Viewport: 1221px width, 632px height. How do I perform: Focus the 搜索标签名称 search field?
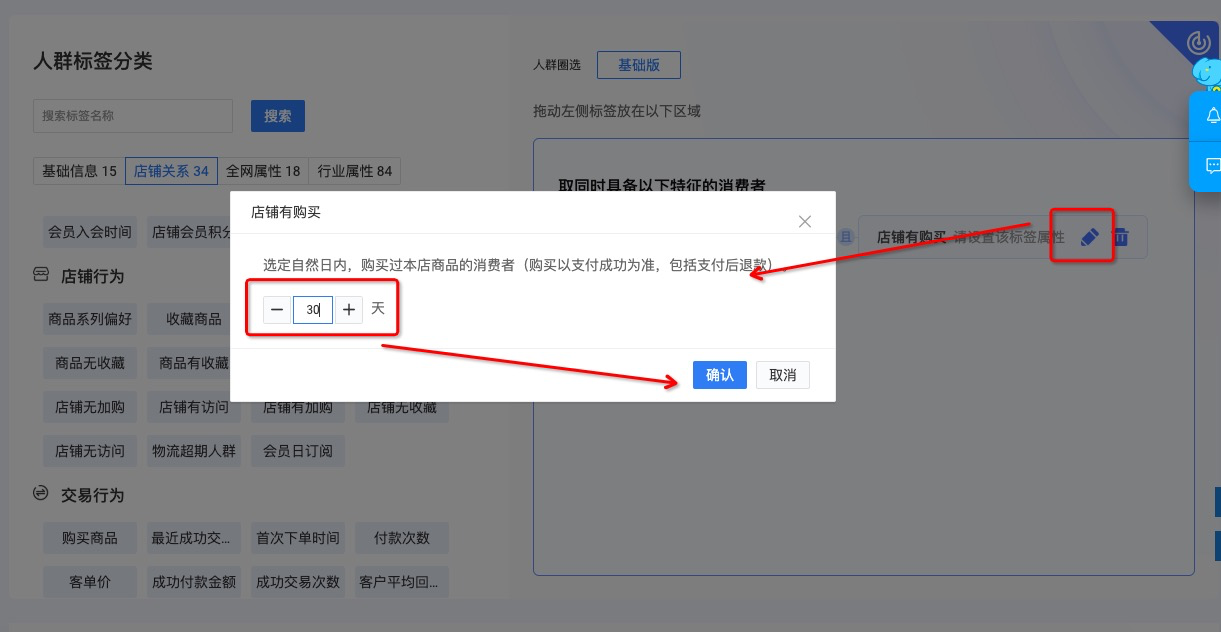coord(133,116)
